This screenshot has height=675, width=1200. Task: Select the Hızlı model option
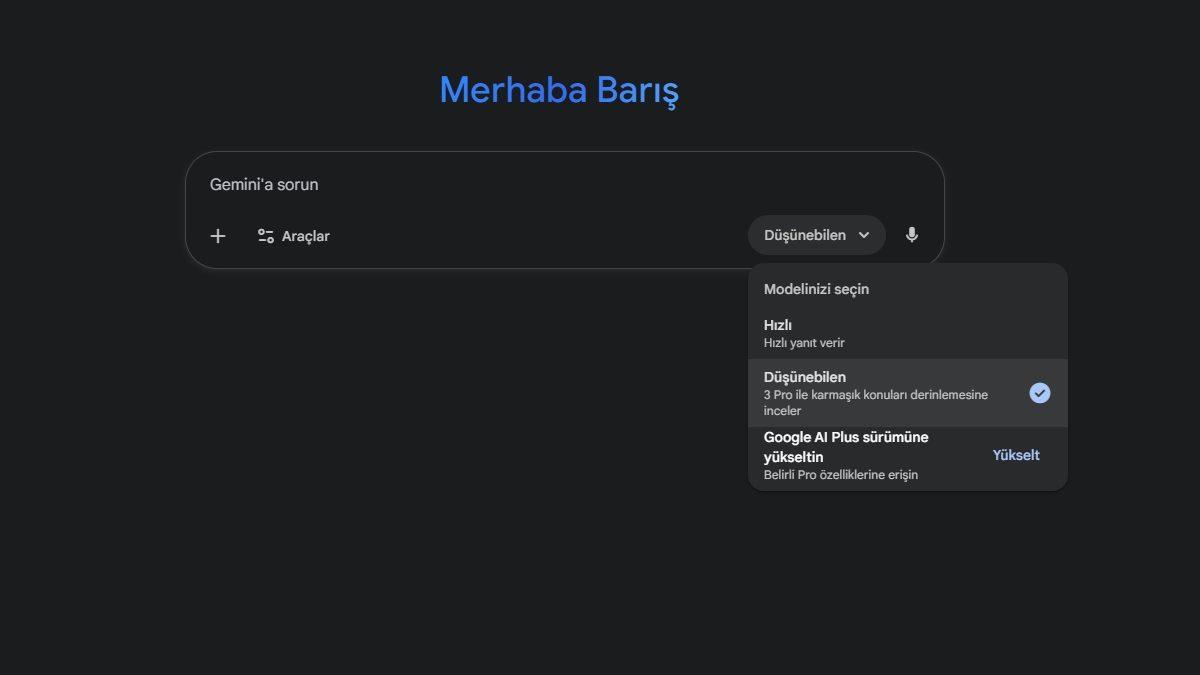click(778, 325)
